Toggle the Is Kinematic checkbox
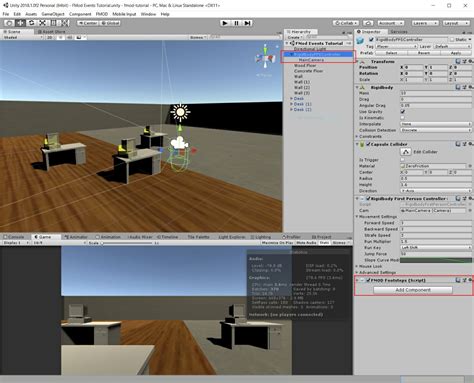Image resolution: width=474 pixels, height=383 pixels. click(x=402, y=118)
